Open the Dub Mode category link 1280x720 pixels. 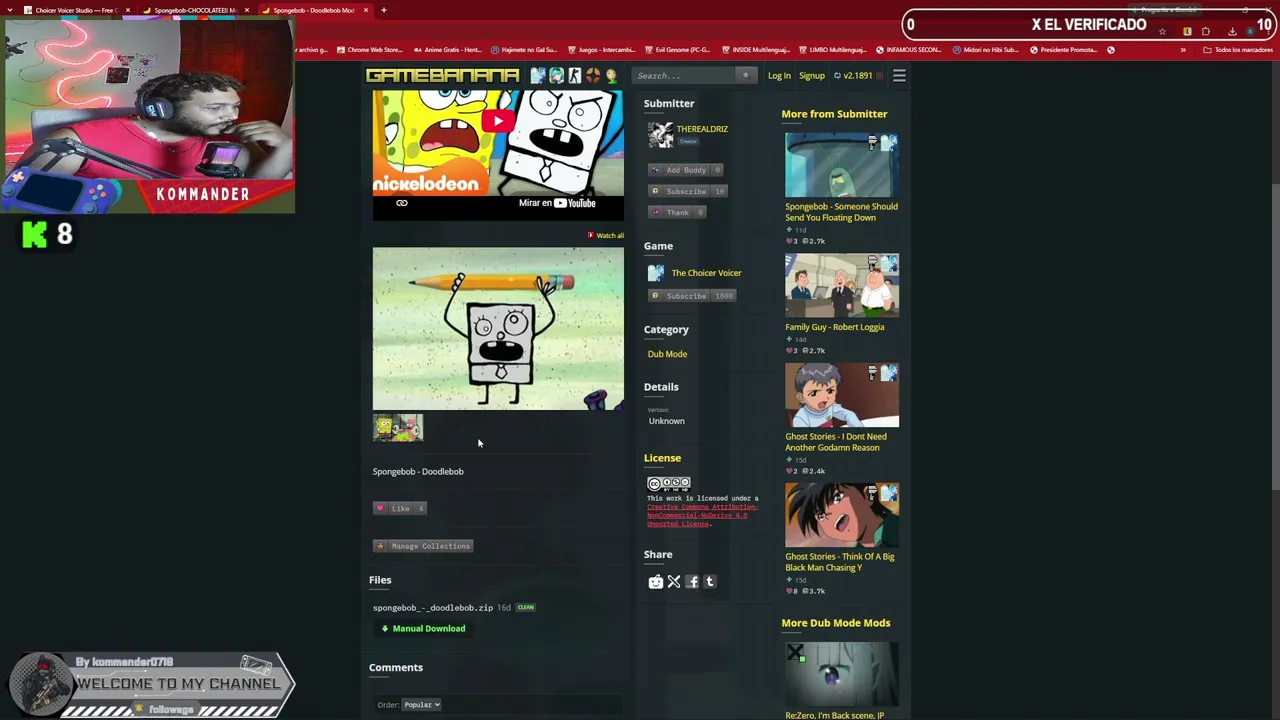[667, 354]
